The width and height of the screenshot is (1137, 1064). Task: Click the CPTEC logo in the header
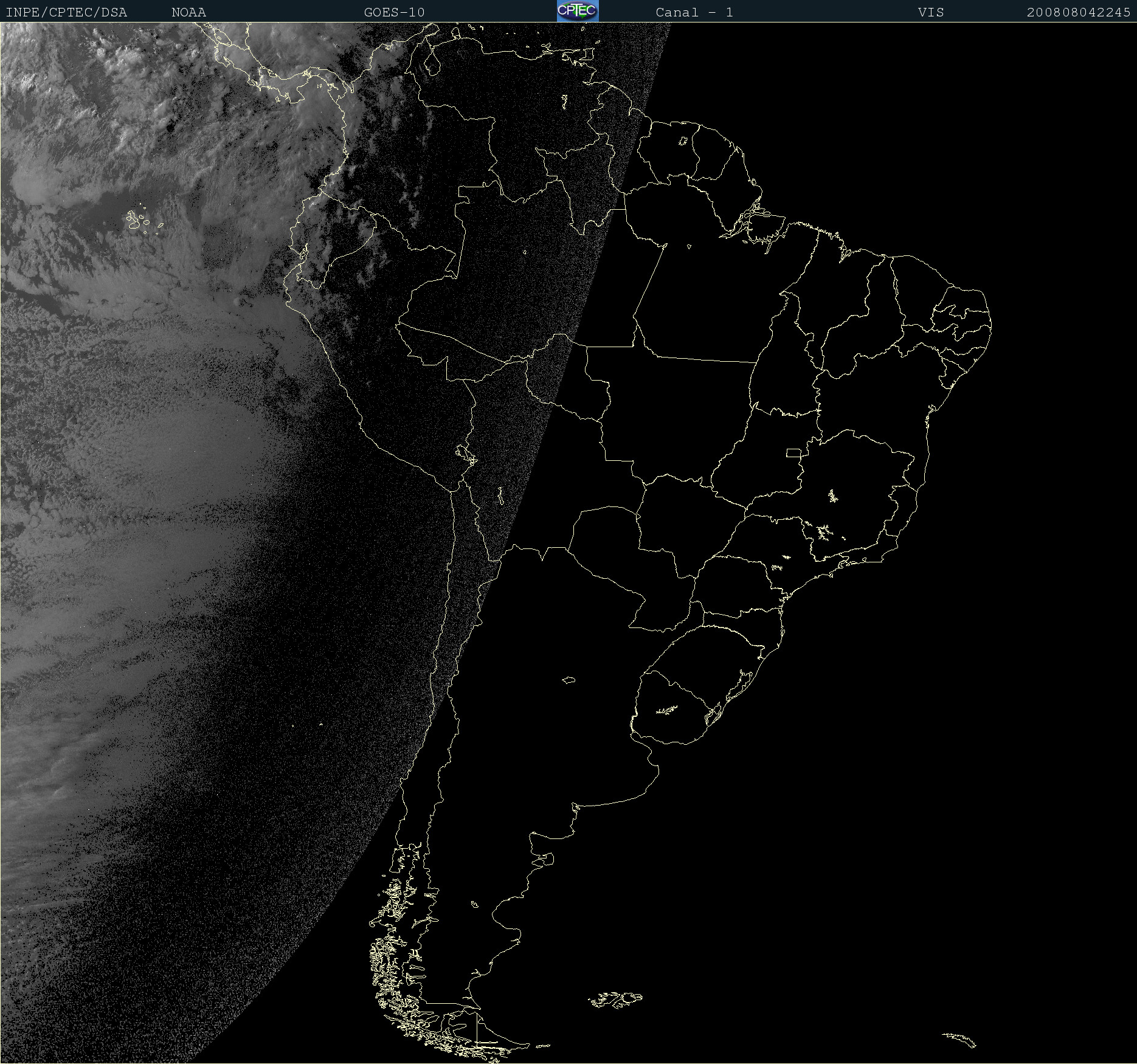tap(578, 11)
